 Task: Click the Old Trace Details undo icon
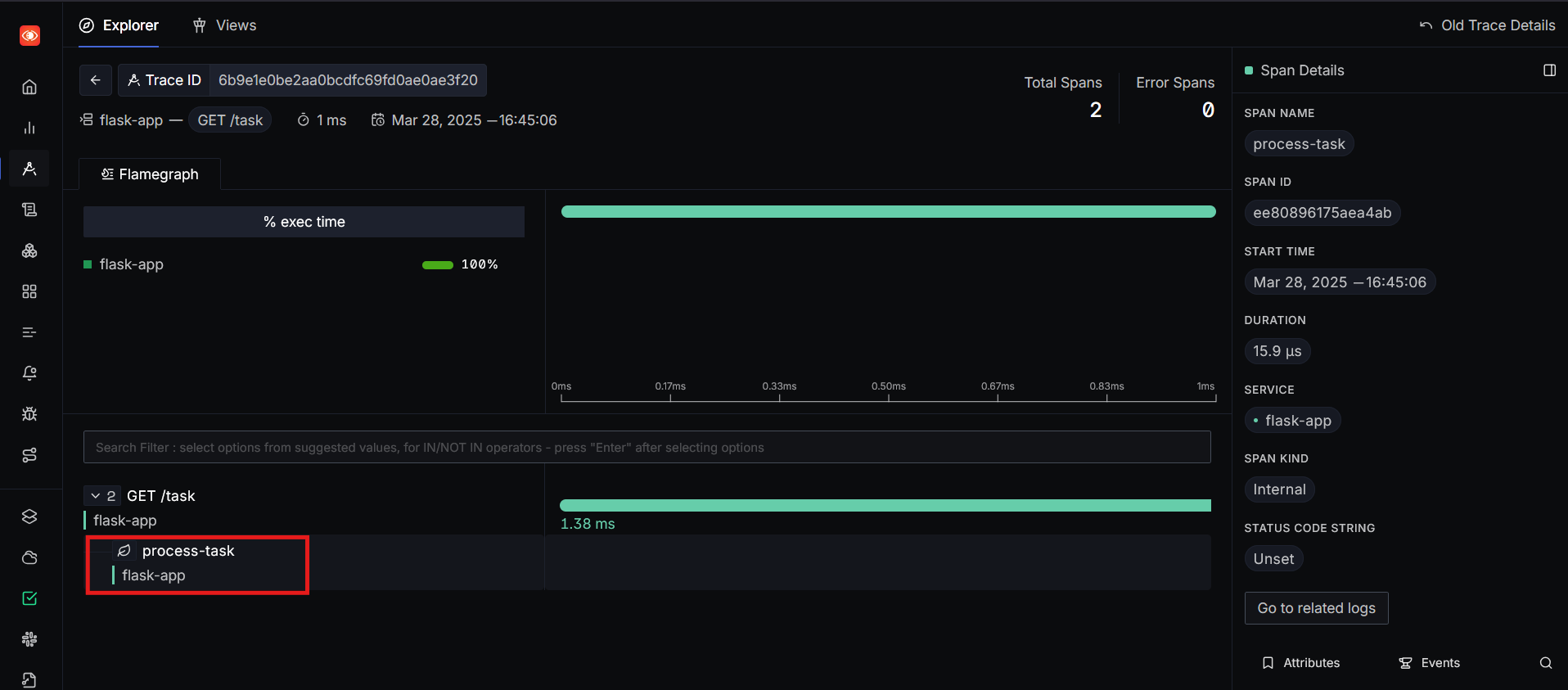pyautogui.click(x=1426, y=25)
